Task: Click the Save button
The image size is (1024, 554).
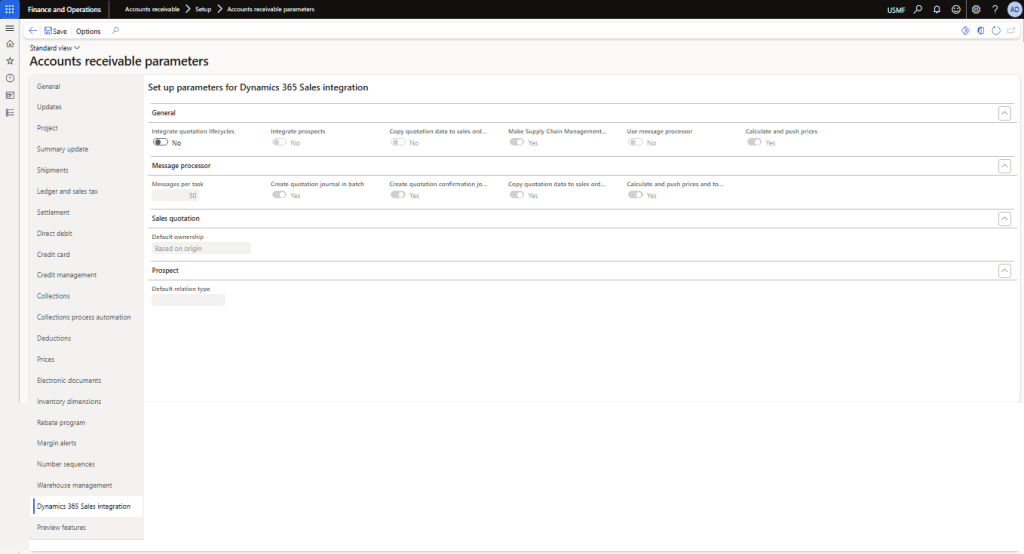Action: point(55,31)
